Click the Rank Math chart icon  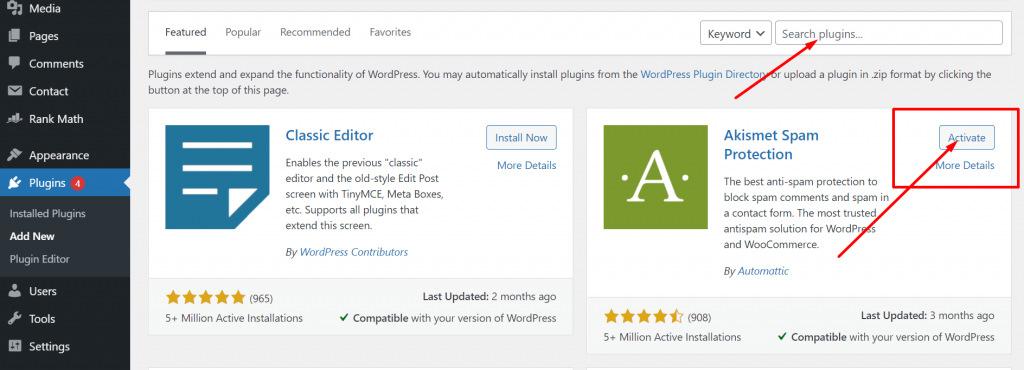[x=14, y=119]
